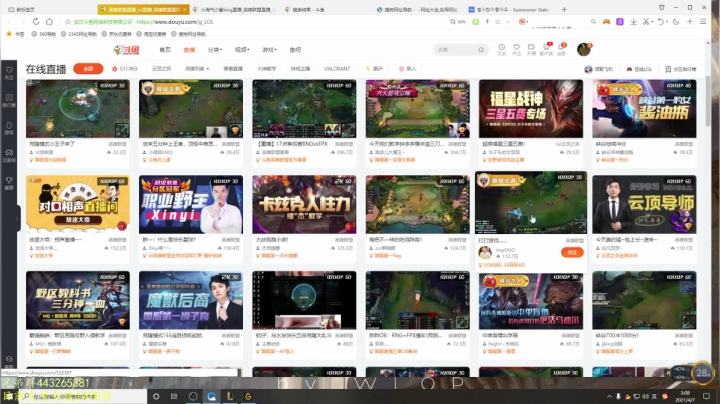Open the Douyu client download icon
This screenshot has height=404, width=720.
(x=546, y=49)
